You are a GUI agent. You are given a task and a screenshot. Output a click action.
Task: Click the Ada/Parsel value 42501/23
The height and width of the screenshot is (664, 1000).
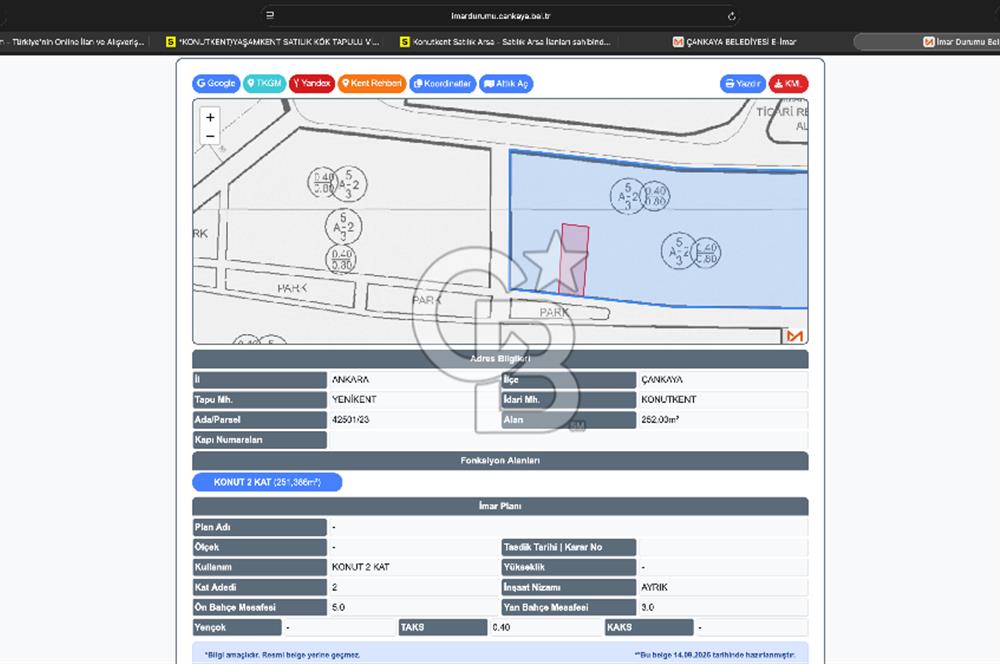click(x=351, y=420)
